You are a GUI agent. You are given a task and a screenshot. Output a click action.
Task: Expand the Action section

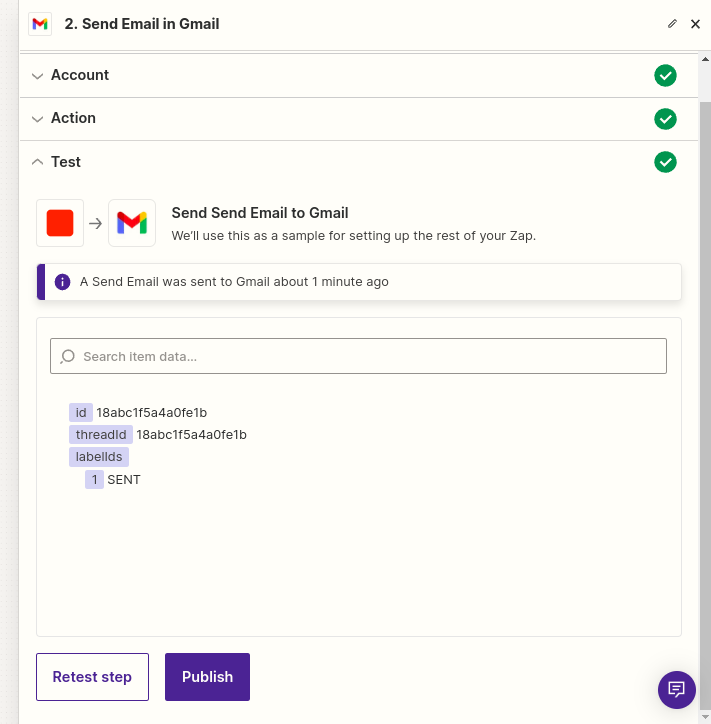(x=73, y=118)
